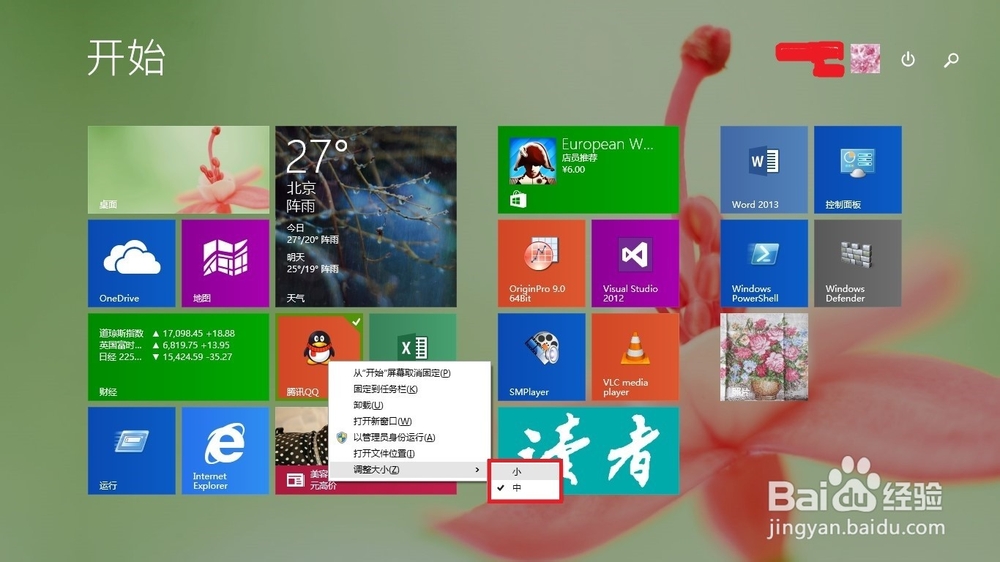Image resolution: width=1000 pixels, height=562 pixels.
Task: Launch Word 2013 tile
Action: [764, 170]
